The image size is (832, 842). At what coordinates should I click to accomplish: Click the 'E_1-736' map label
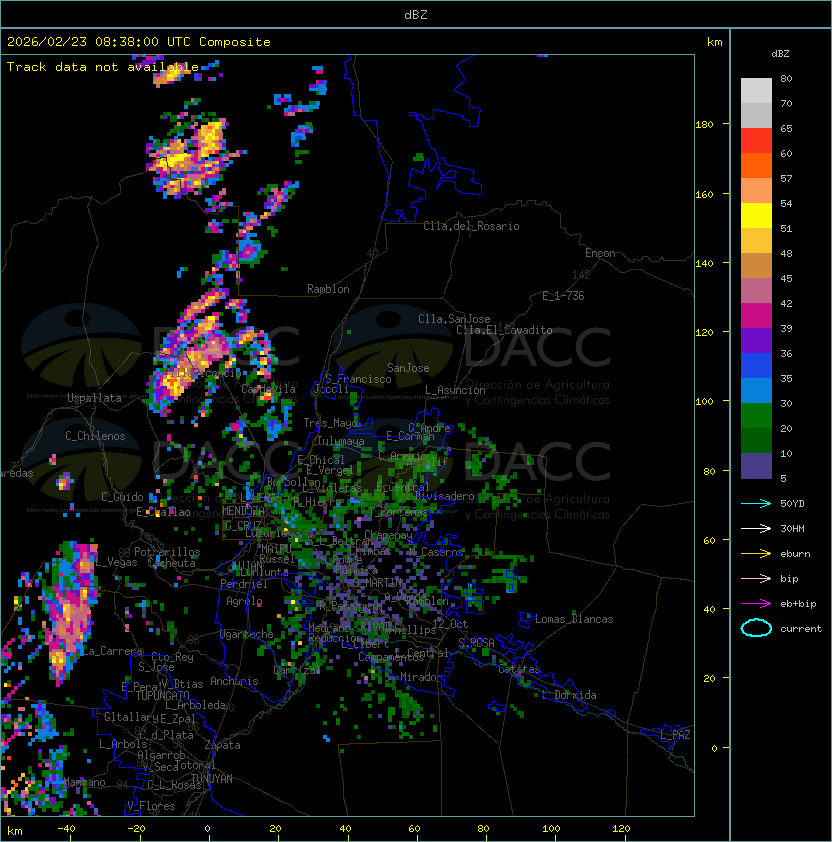(x=563, y=296)
